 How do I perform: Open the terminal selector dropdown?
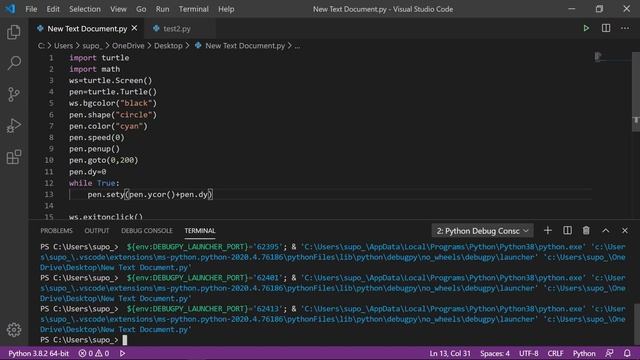pyautogui.click(x=482, y=231)
